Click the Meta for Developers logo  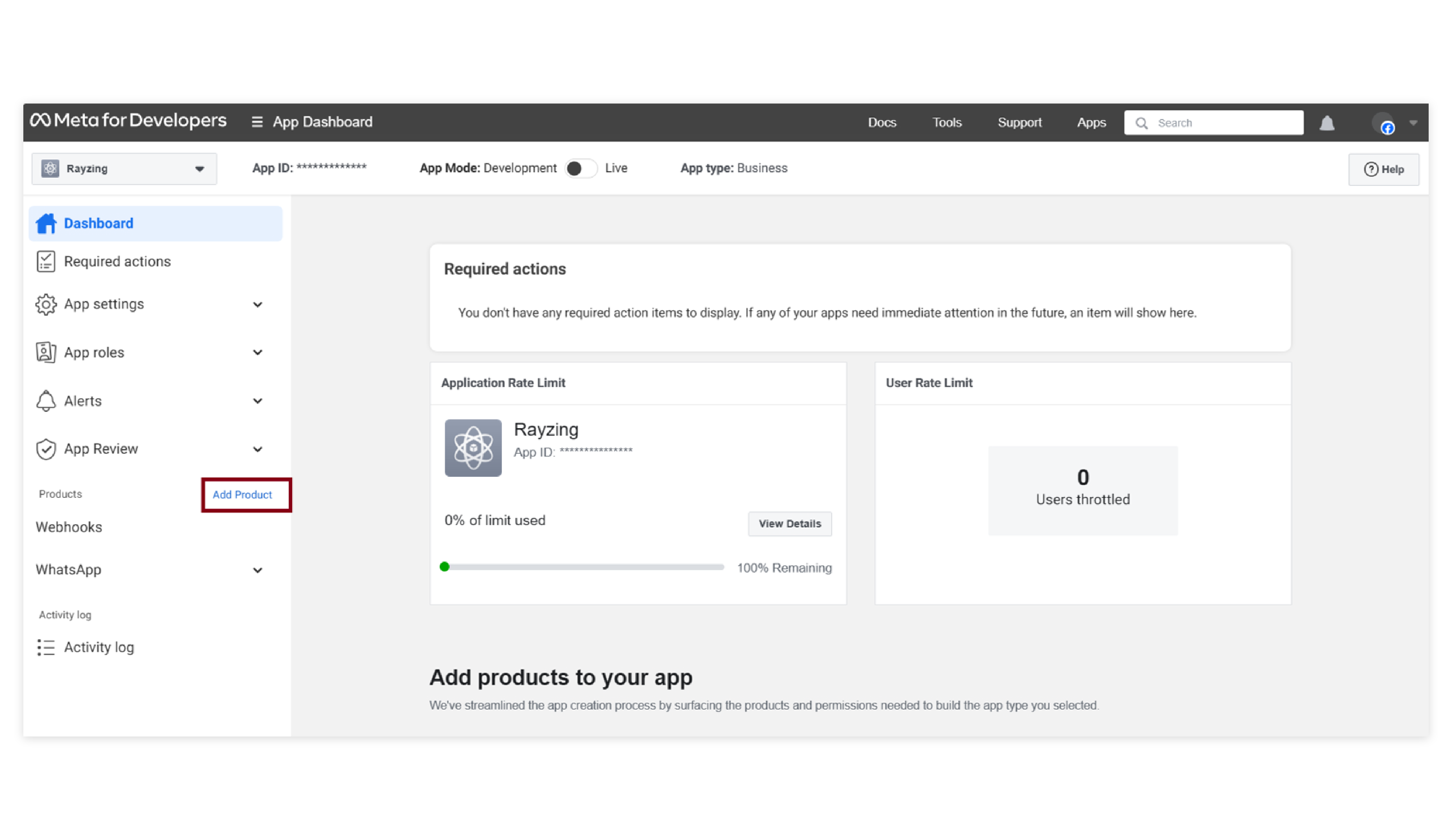click(x=128, y=120)
